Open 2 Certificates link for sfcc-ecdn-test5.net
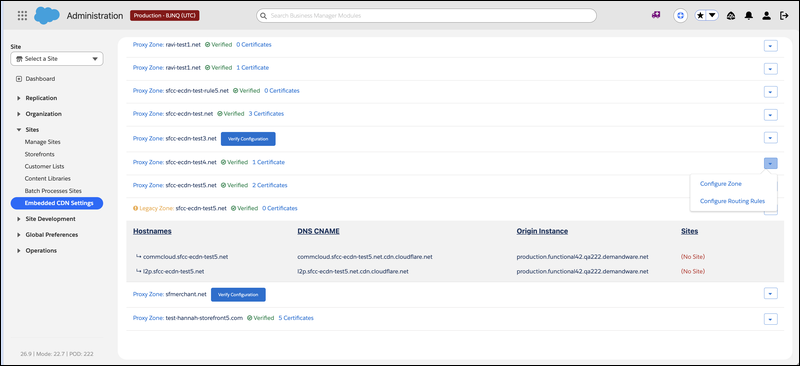The height and width of the screenshot is (366, 800). click(x=269, y=185)
